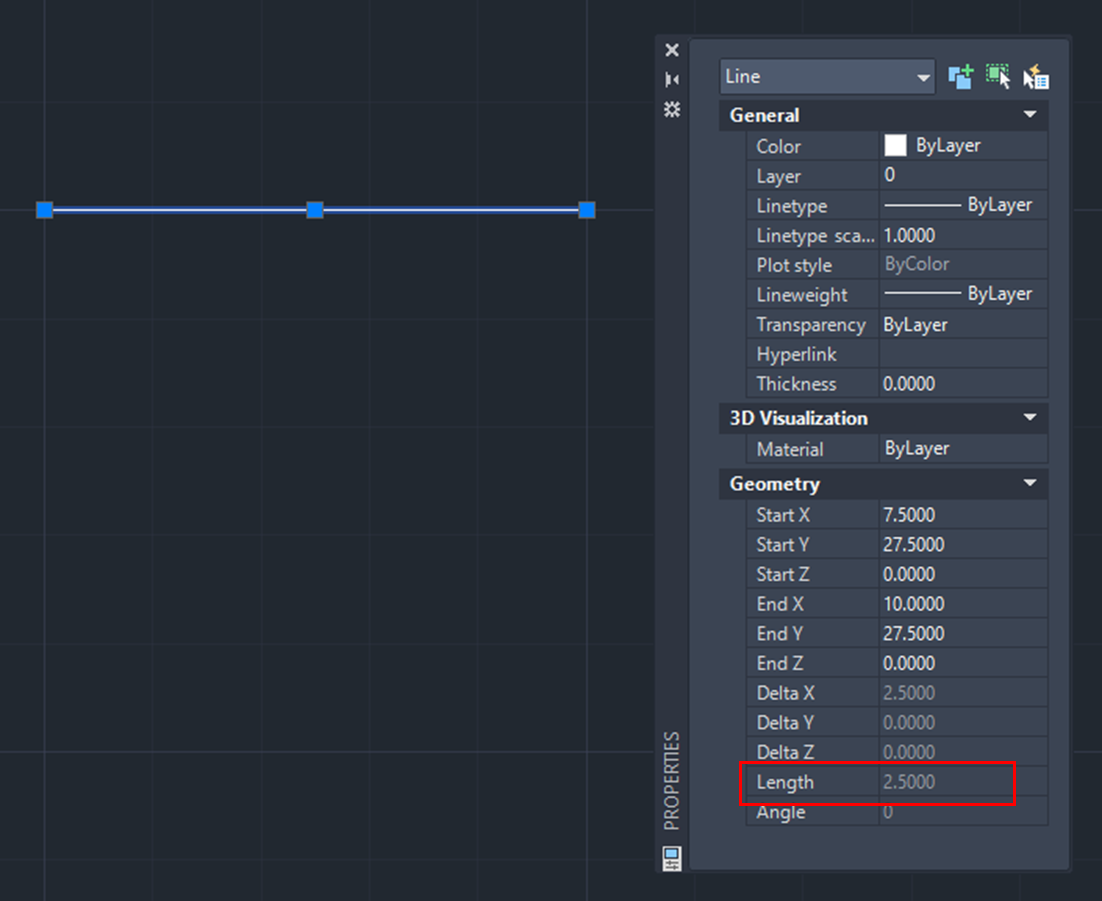This screenshot has width=1102, height=901.
Task: Select the Start X property label
Action: pos(783,515)
